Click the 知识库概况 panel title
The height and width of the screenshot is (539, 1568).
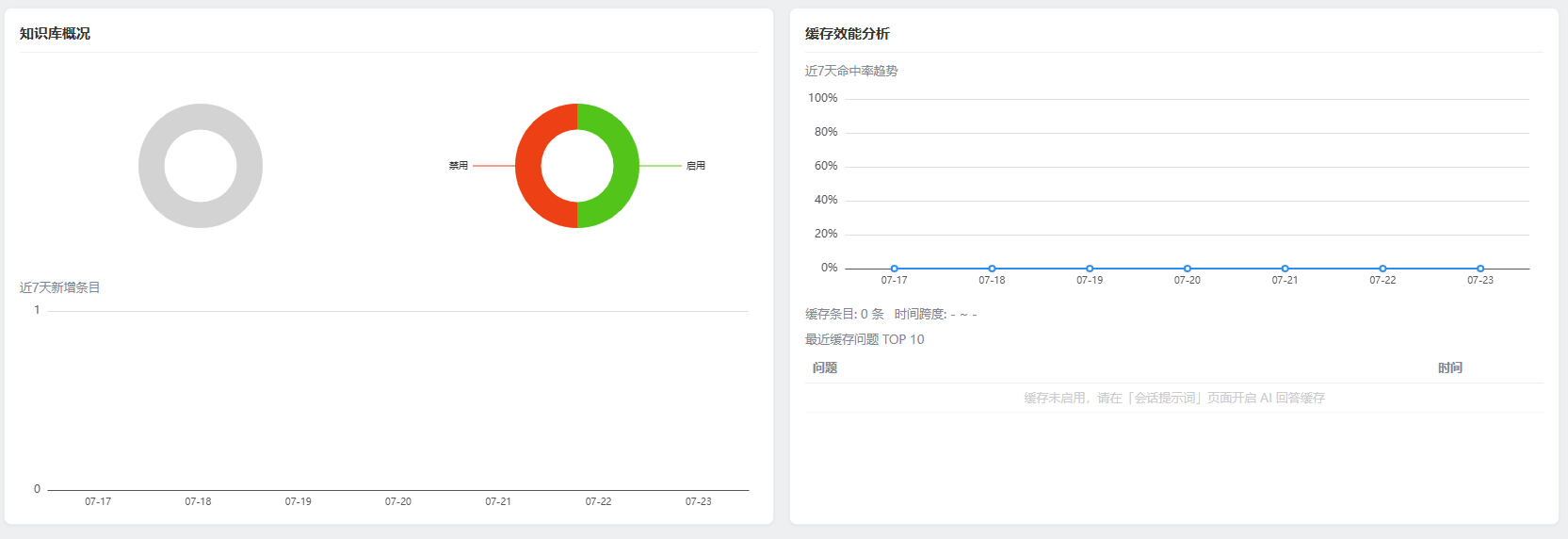(x=55, y=34)
